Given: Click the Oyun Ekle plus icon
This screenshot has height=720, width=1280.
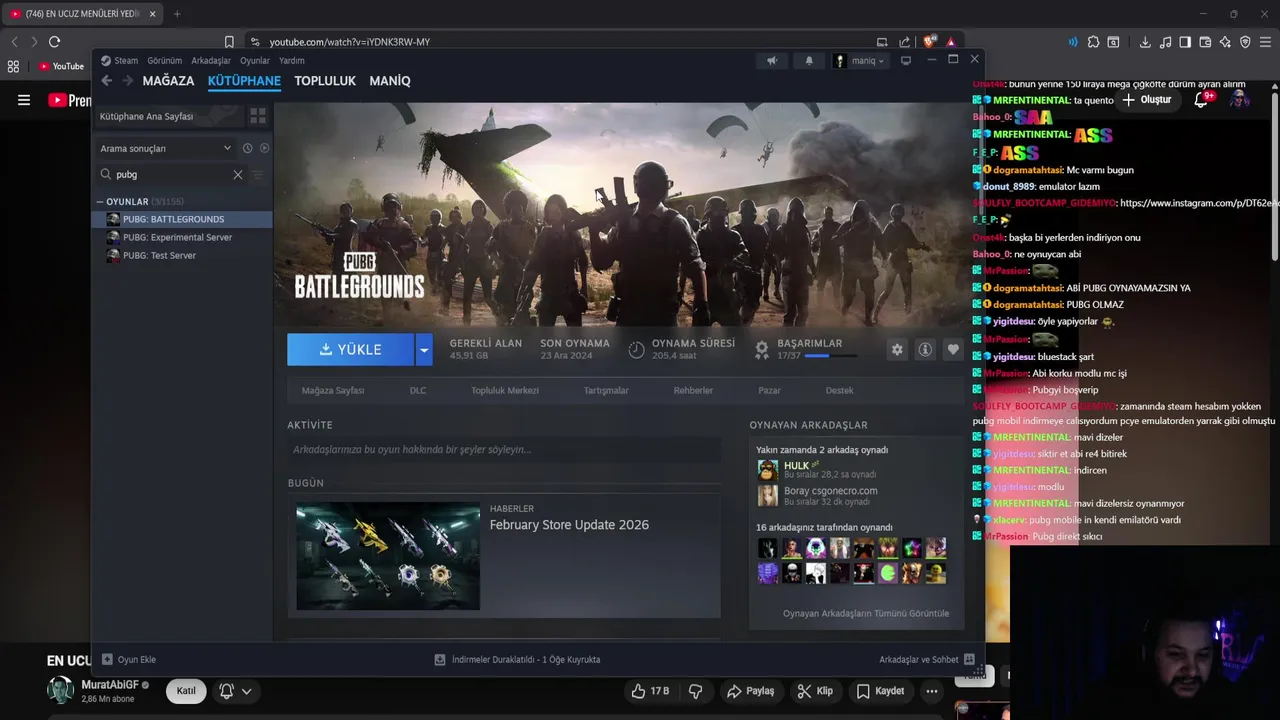Looking at the screenshot, I should 107,659.
